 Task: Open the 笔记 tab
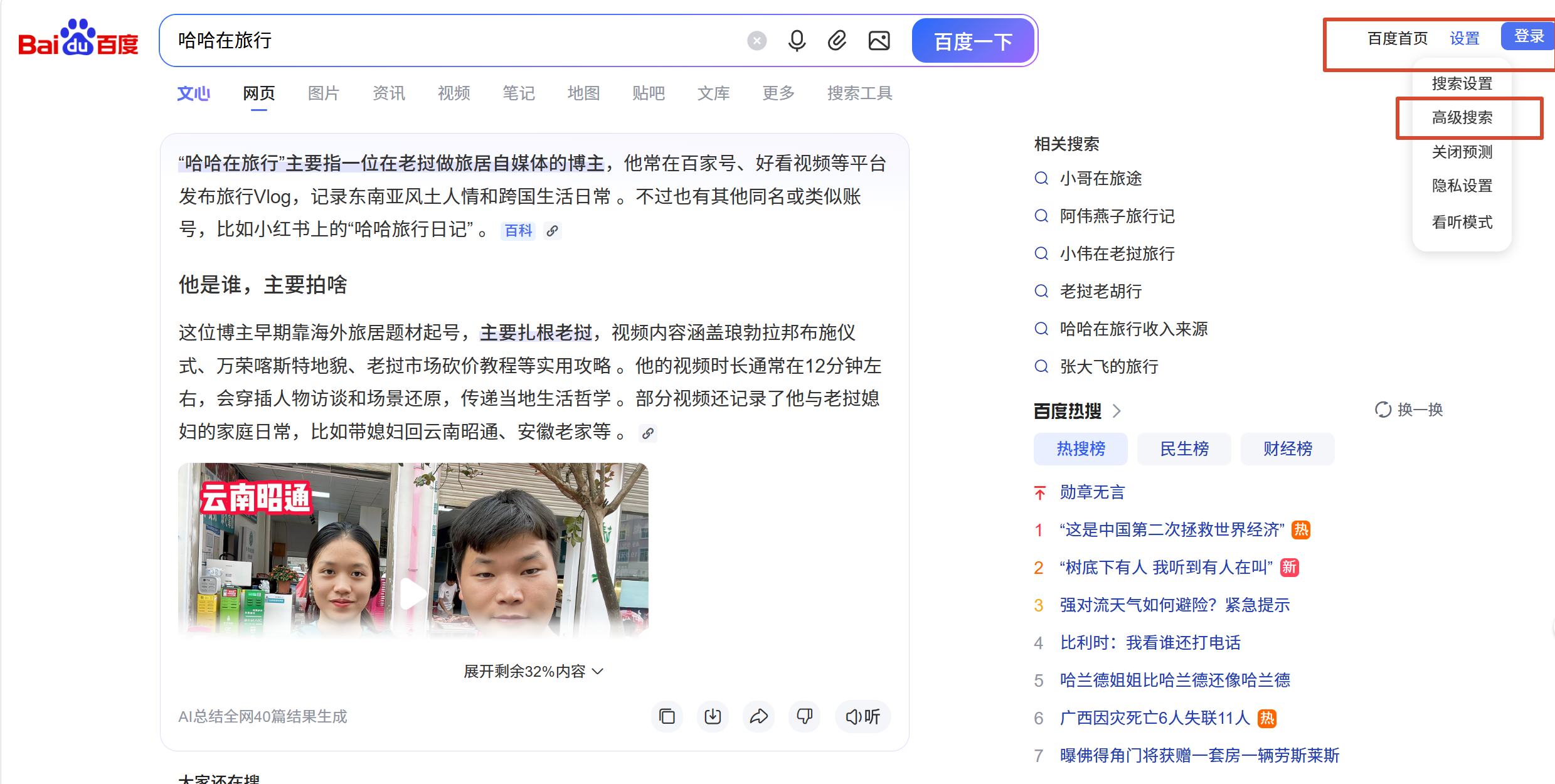point(519,93)
